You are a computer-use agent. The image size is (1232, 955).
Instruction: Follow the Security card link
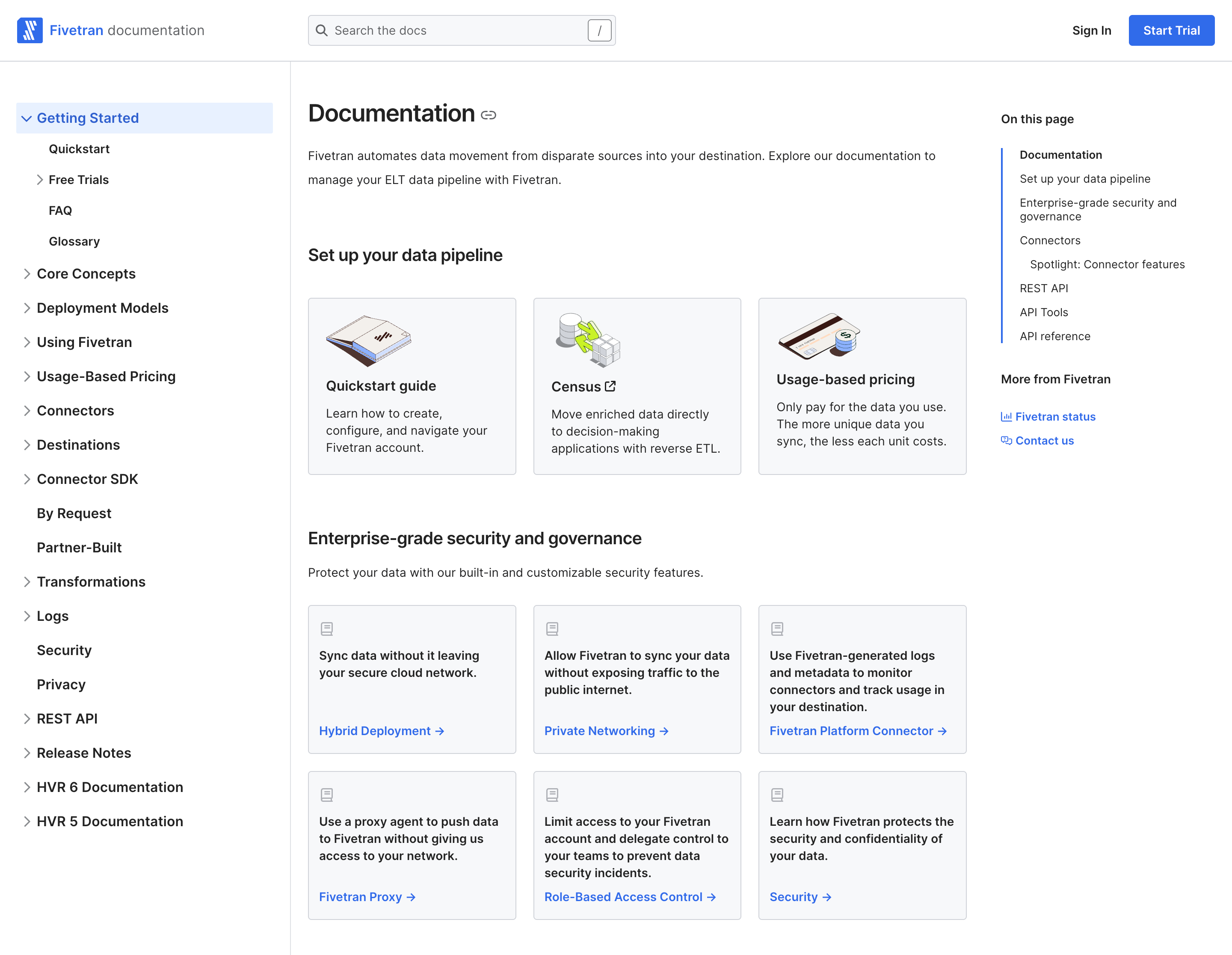[800, 897]
